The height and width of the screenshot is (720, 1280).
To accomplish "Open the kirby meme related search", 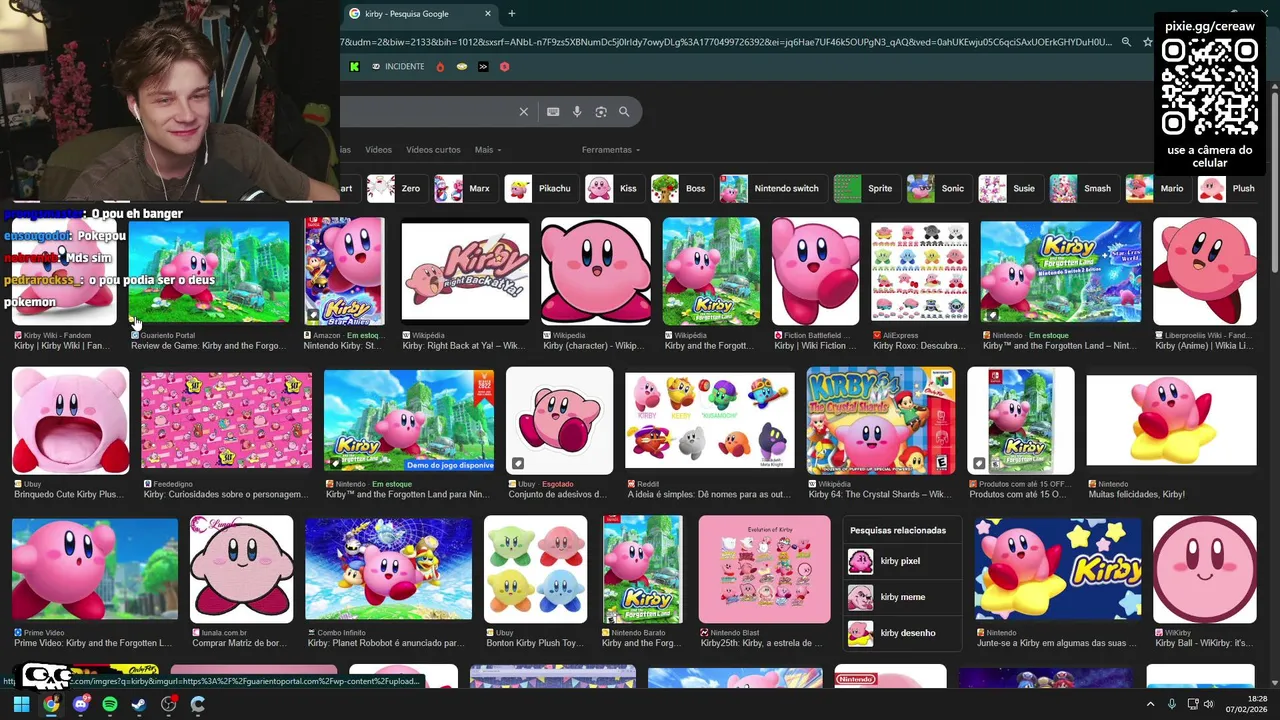I will [903, 597].
